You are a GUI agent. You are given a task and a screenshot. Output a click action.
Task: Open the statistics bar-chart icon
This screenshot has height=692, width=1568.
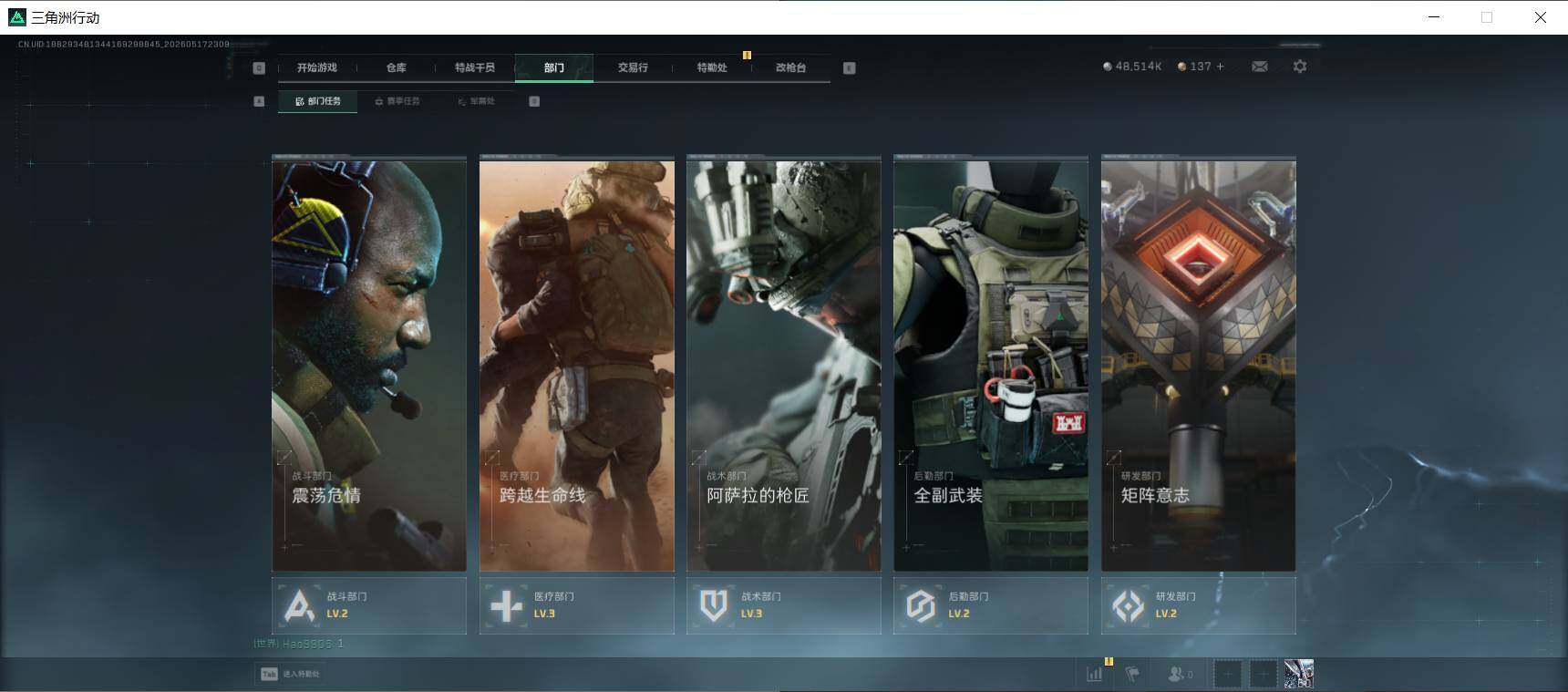click(x=1094, y=674)
